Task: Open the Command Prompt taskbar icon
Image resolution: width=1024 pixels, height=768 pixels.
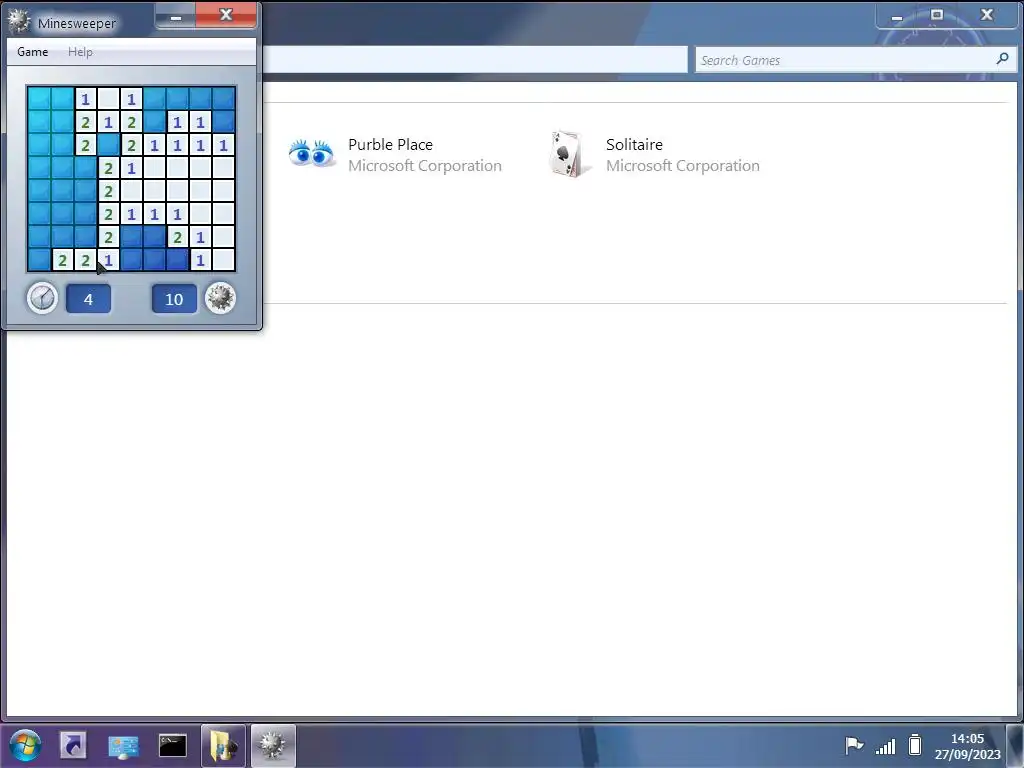Action: pos(172,745)
